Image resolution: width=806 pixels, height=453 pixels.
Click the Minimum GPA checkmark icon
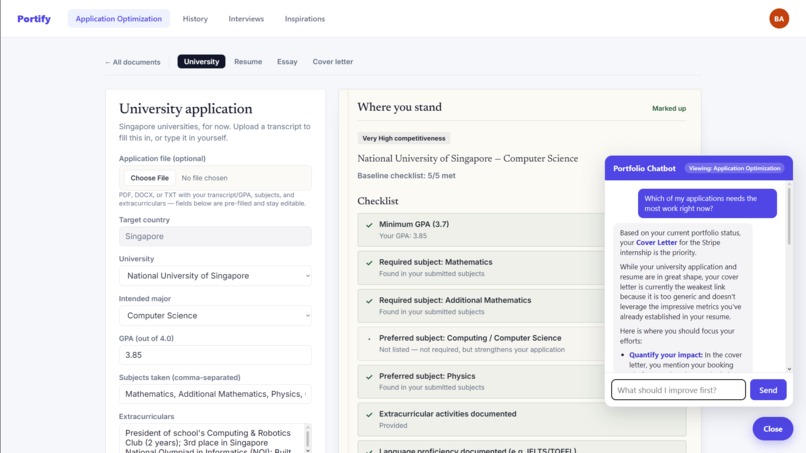coord(369,225)
